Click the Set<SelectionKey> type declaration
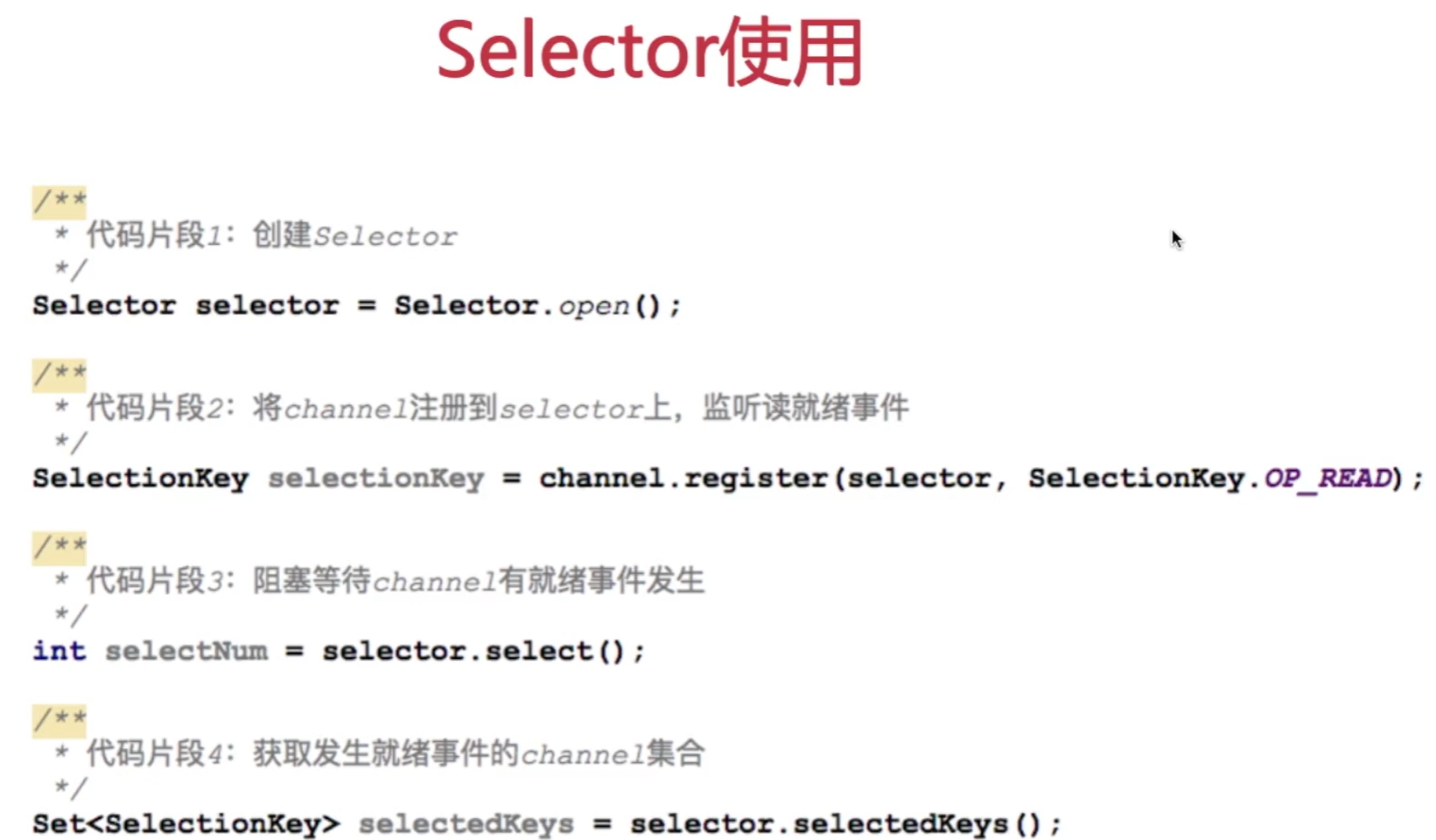The height and width of the screenshot is (840, 1436). 186,823
